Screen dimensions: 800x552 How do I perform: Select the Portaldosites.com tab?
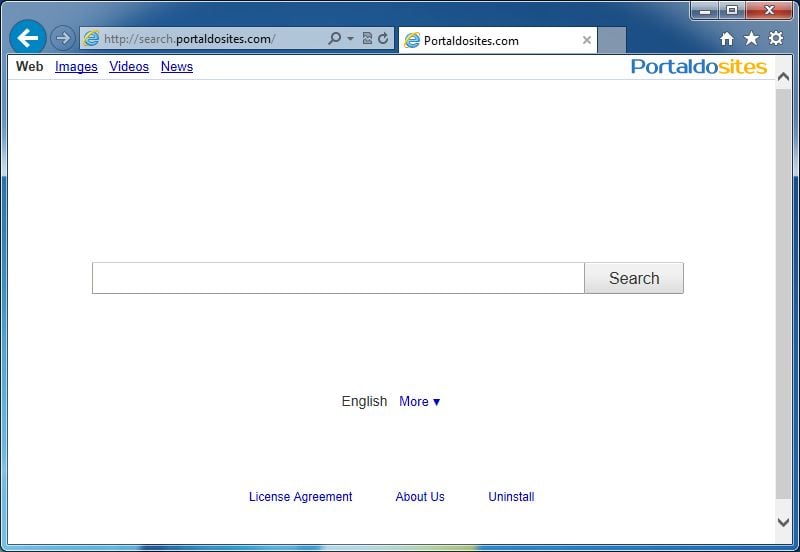click(x=497, y=40)
